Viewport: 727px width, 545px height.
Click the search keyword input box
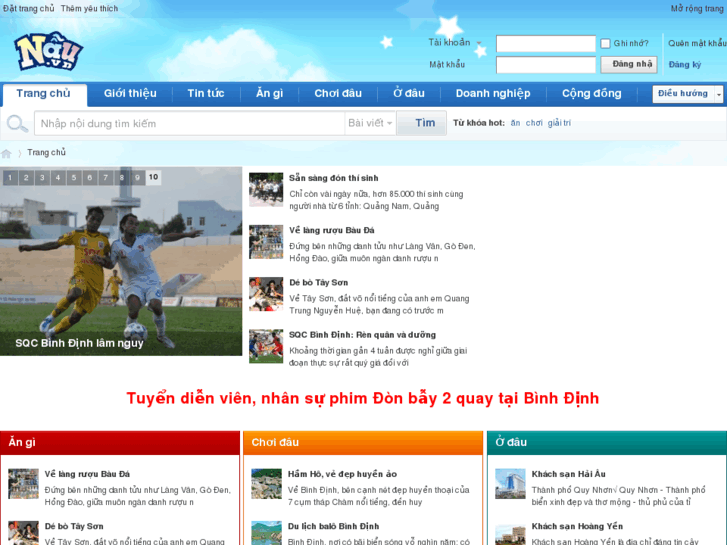[x=188, y=124]
